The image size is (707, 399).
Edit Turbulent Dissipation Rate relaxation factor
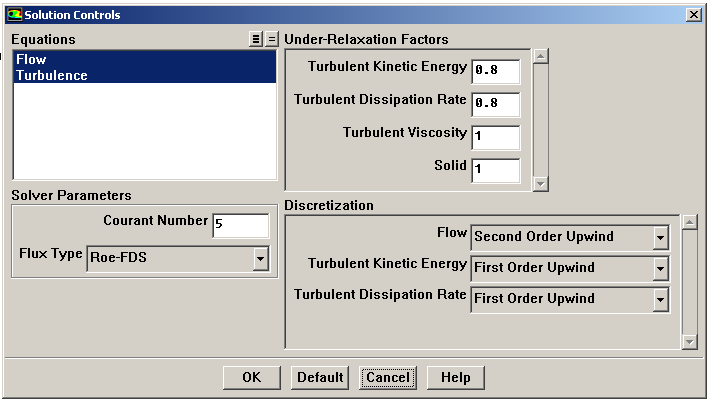[496, 104]
